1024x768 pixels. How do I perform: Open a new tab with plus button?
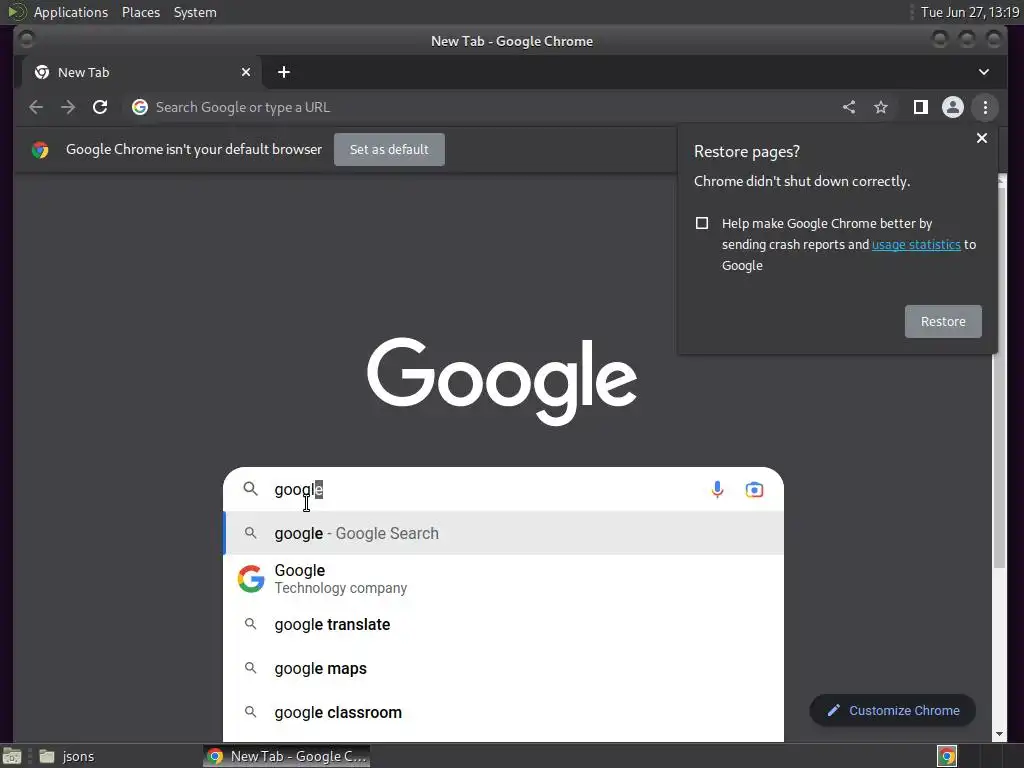coord(283,72)
